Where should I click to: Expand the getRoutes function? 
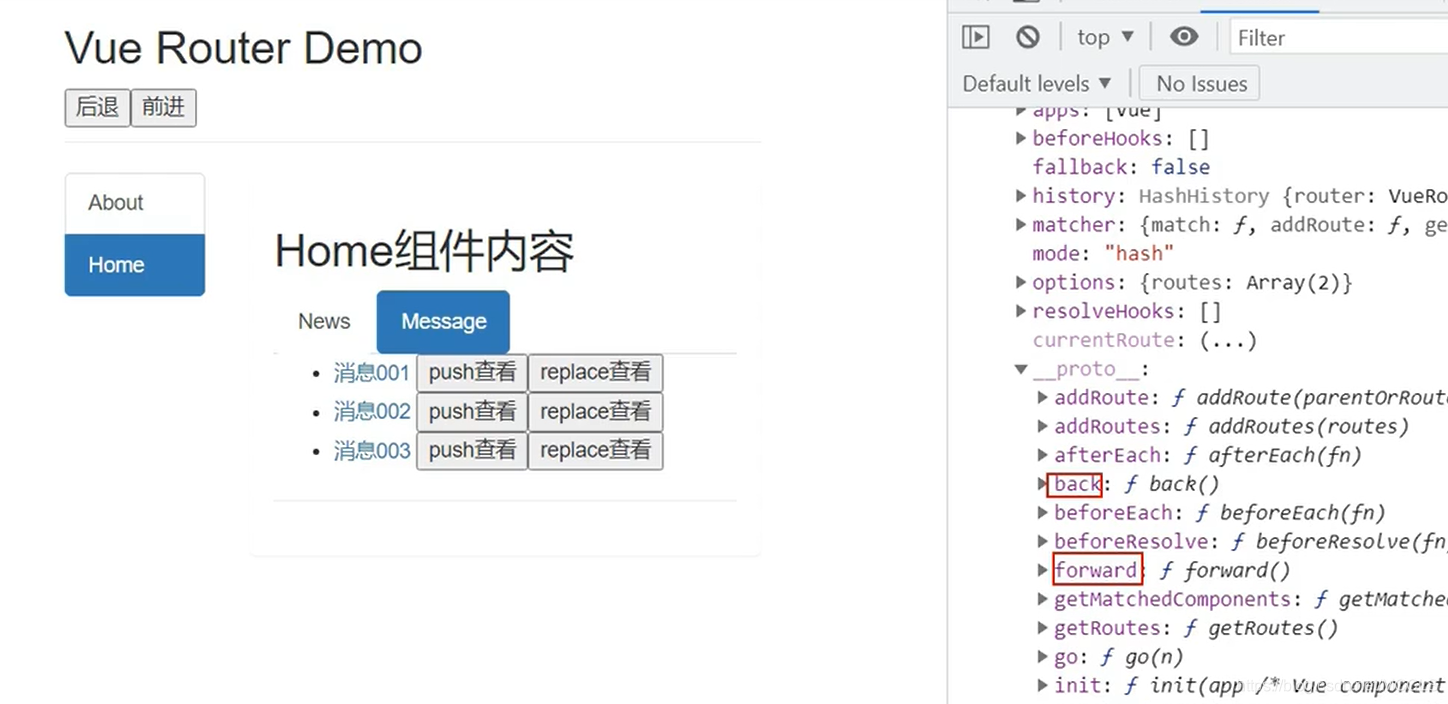coord(1043,628)
